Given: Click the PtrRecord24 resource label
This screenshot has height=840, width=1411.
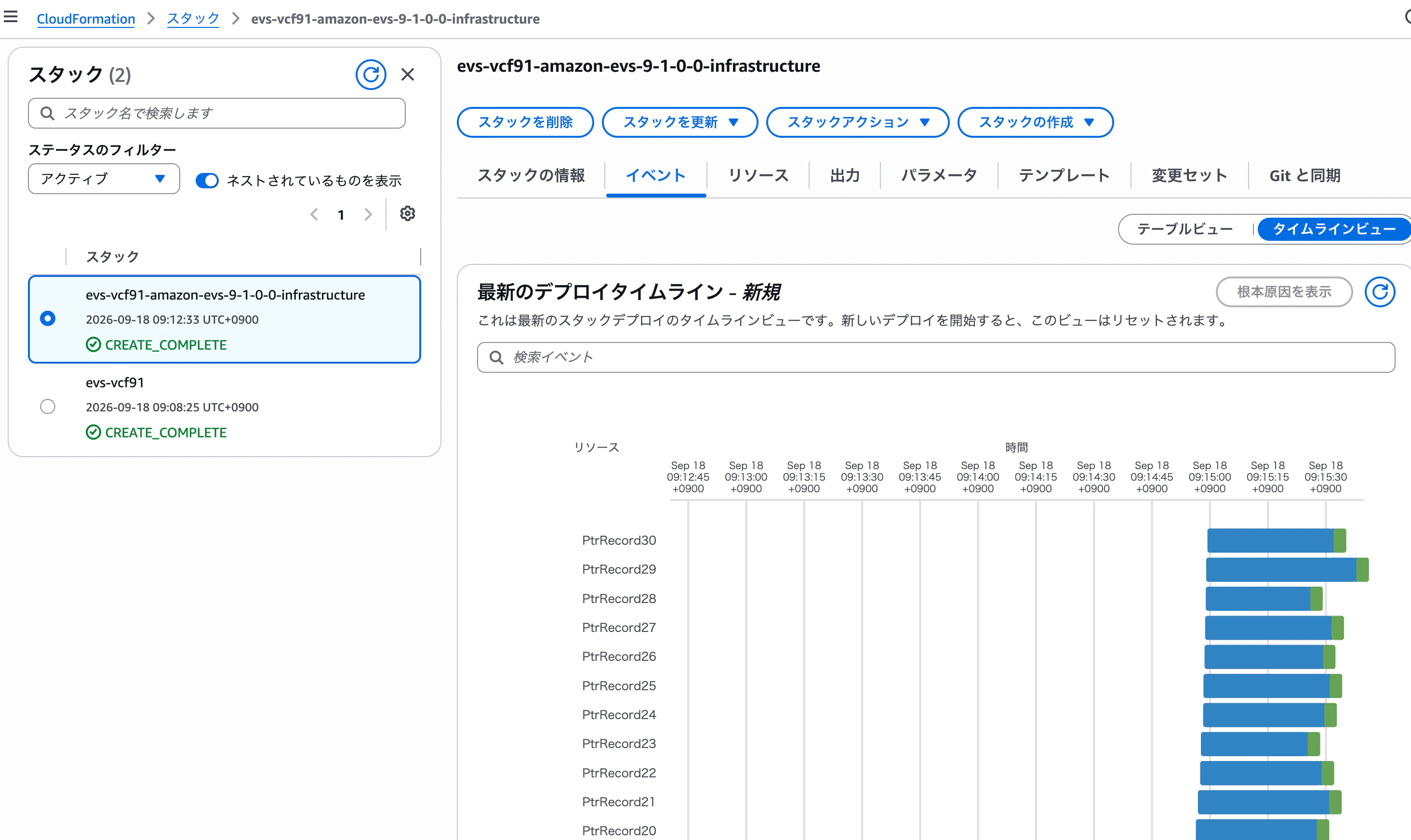Looking at the screenshot, I should click(619, 715).
